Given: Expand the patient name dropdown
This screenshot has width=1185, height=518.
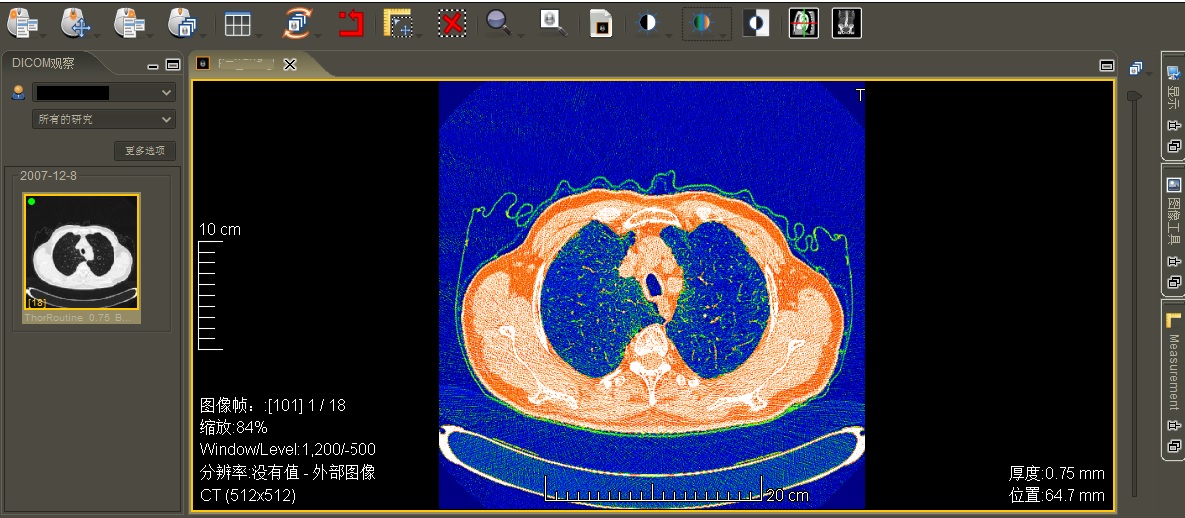Looking at the screenshot, I should point(166,92).
